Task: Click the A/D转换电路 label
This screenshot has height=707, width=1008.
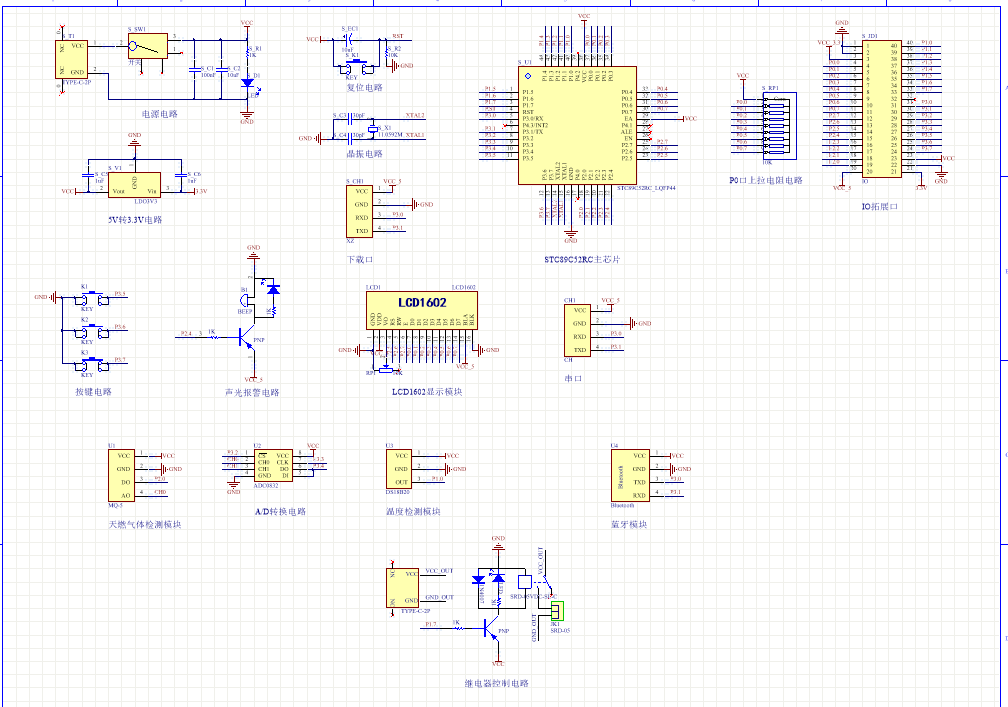Action: point(280,512)
